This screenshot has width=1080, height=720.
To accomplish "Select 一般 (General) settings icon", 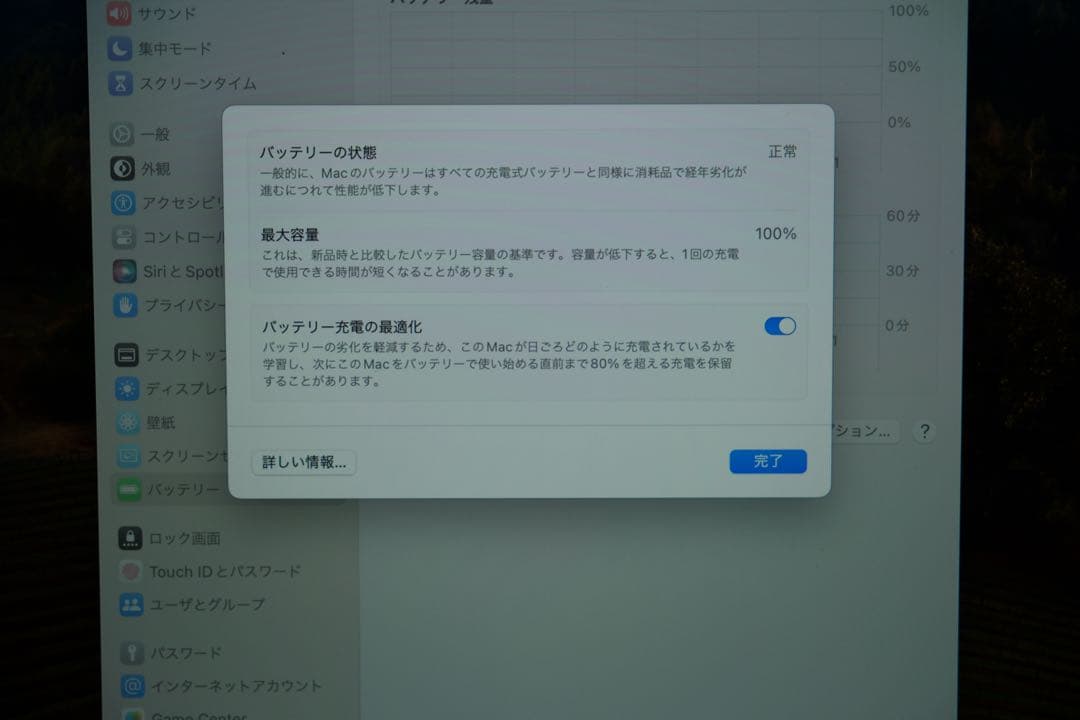I will (x=160, y=134).
